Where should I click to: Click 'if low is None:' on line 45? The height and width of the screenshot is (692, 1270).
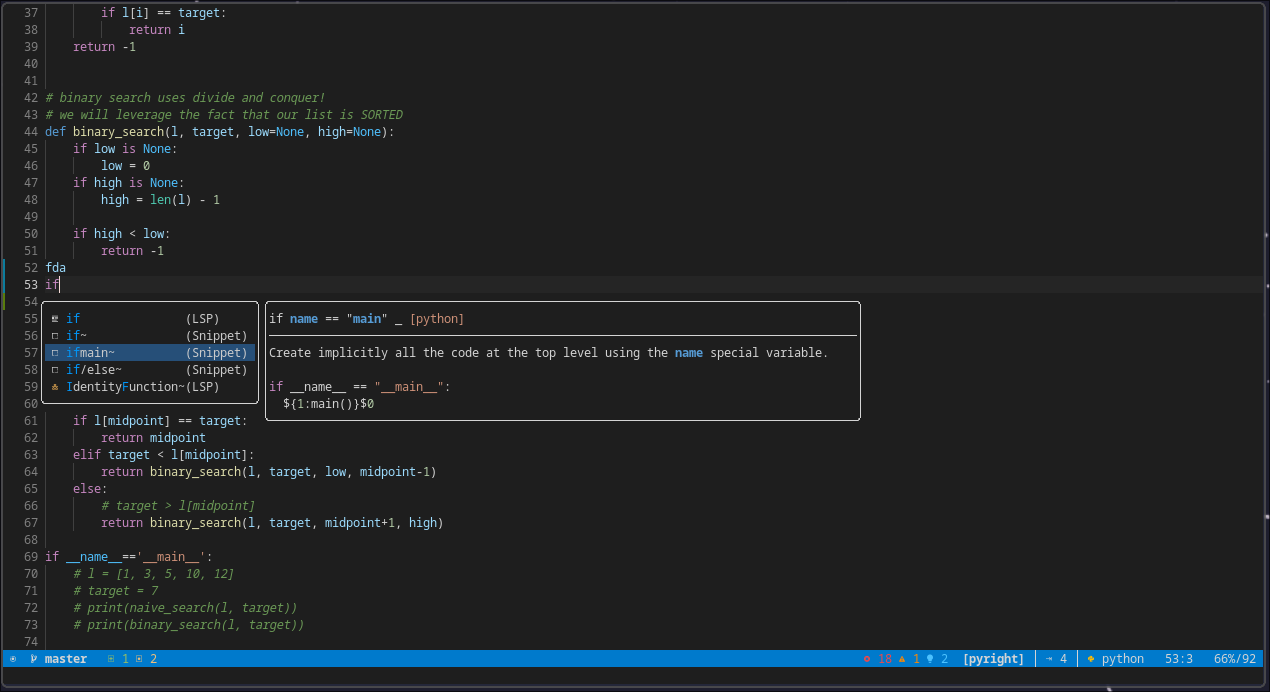click(x=125, y=149)
